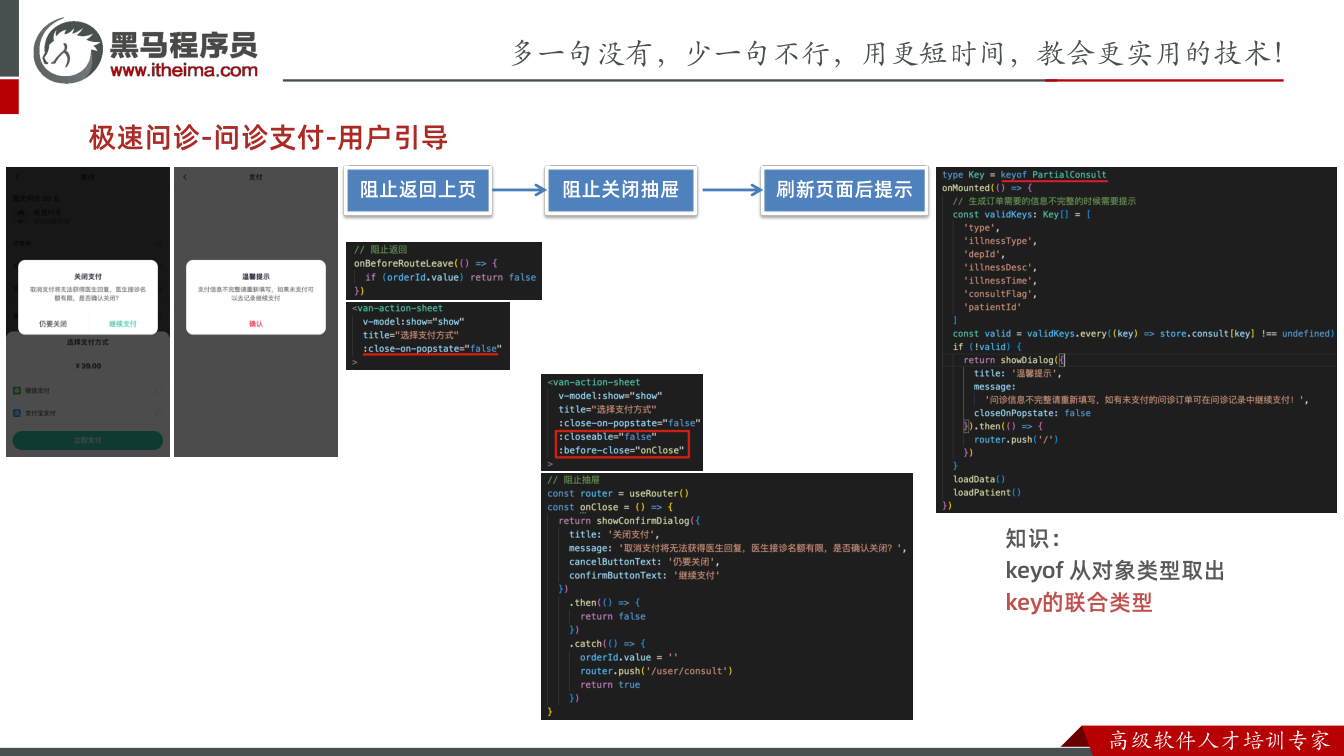This screenshot has width=1344, height=756.
Task: Click the 'closeOnPopstate: false' line
Action: click(x=1032, y=413)
